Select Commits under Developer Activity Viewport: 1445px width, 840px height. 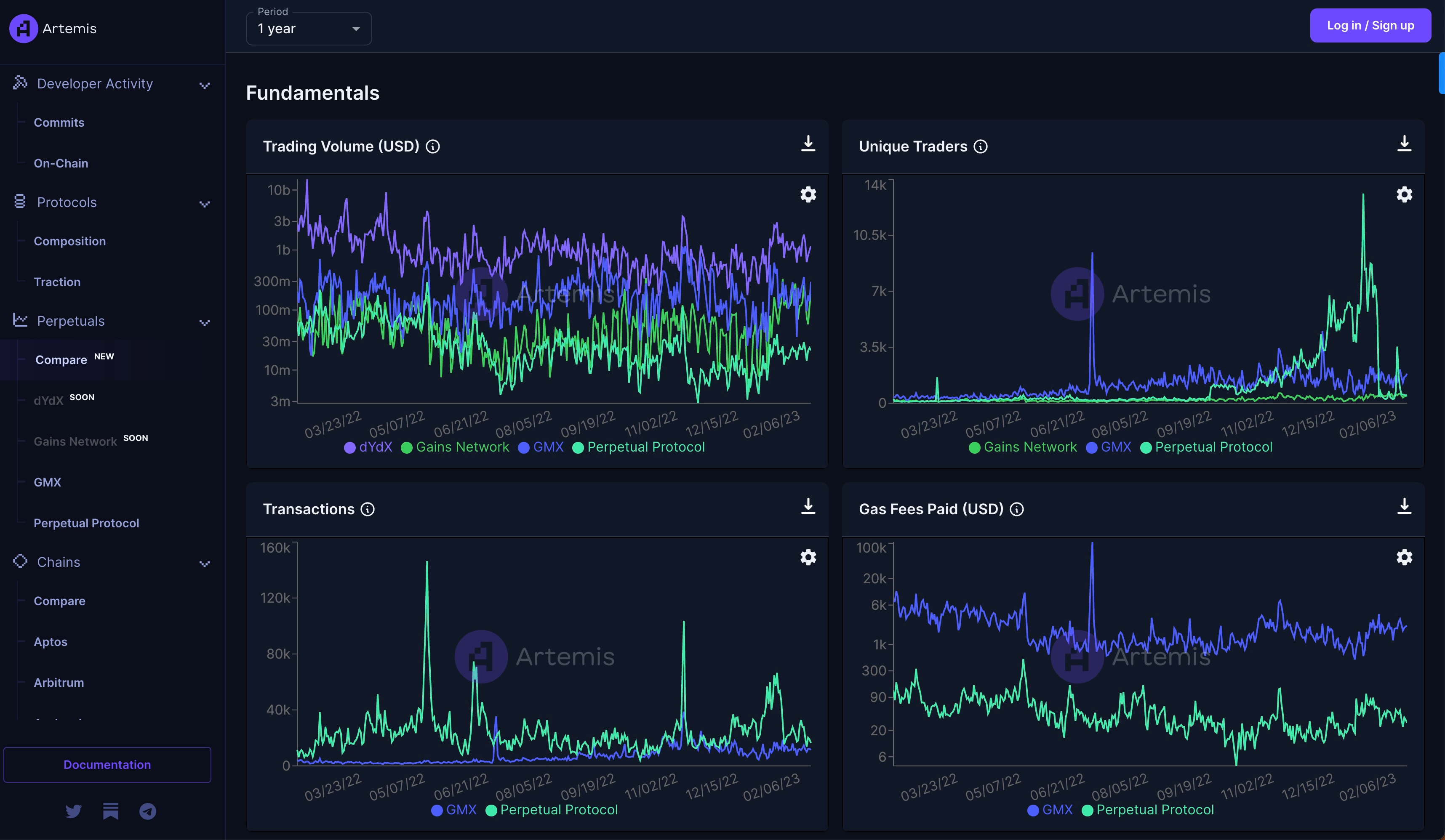click(x=58, y=122)
